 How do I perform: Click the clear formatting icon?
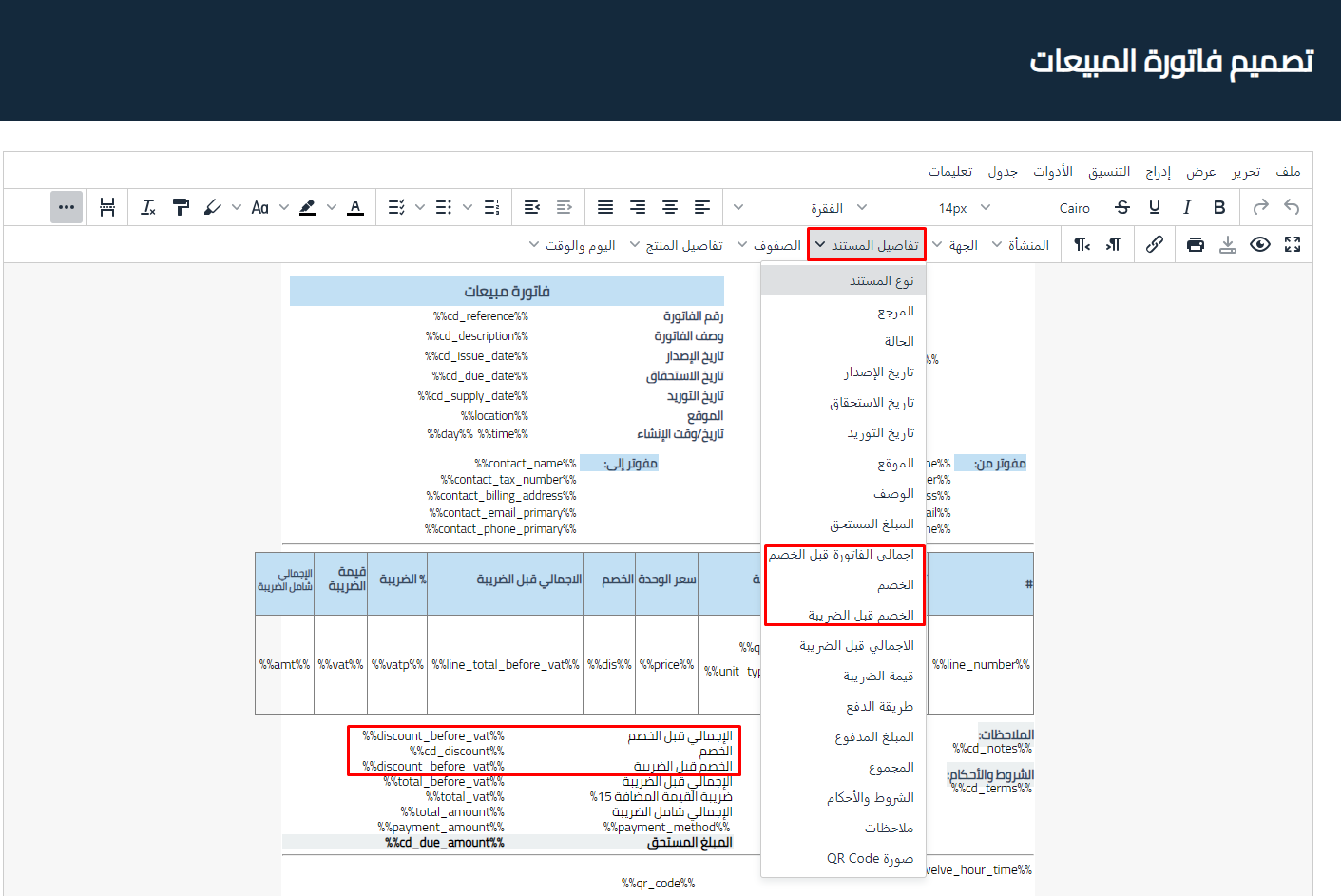tap(148, 207)
